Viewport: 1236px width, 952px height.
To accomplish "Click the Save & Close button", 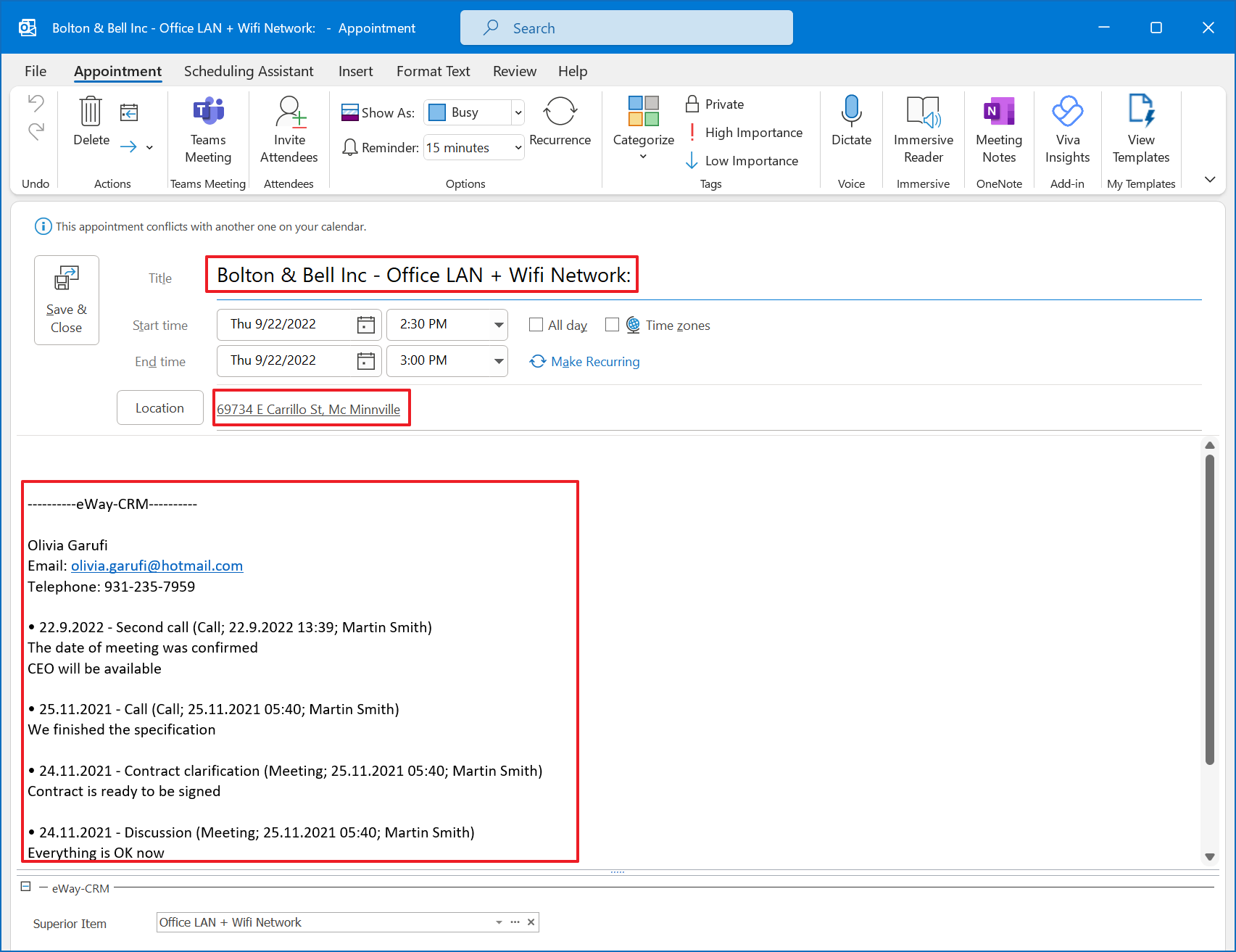I will click(x=67, y=300).
